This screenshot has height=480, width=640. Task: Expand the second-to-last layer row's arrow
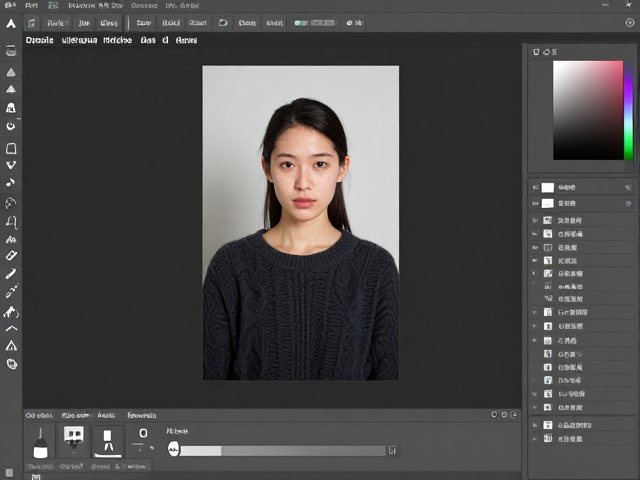(x=535, y=425)
